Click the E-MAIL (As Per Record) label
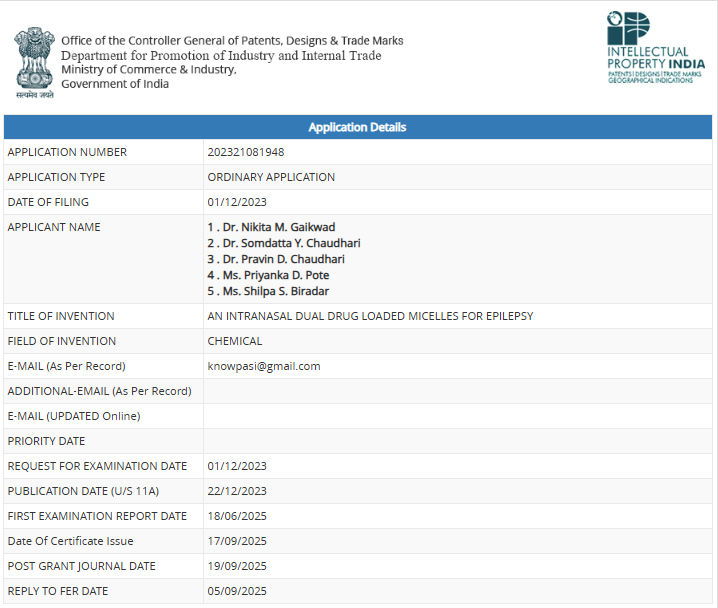 pyautogui.click(x=66, y=366)
